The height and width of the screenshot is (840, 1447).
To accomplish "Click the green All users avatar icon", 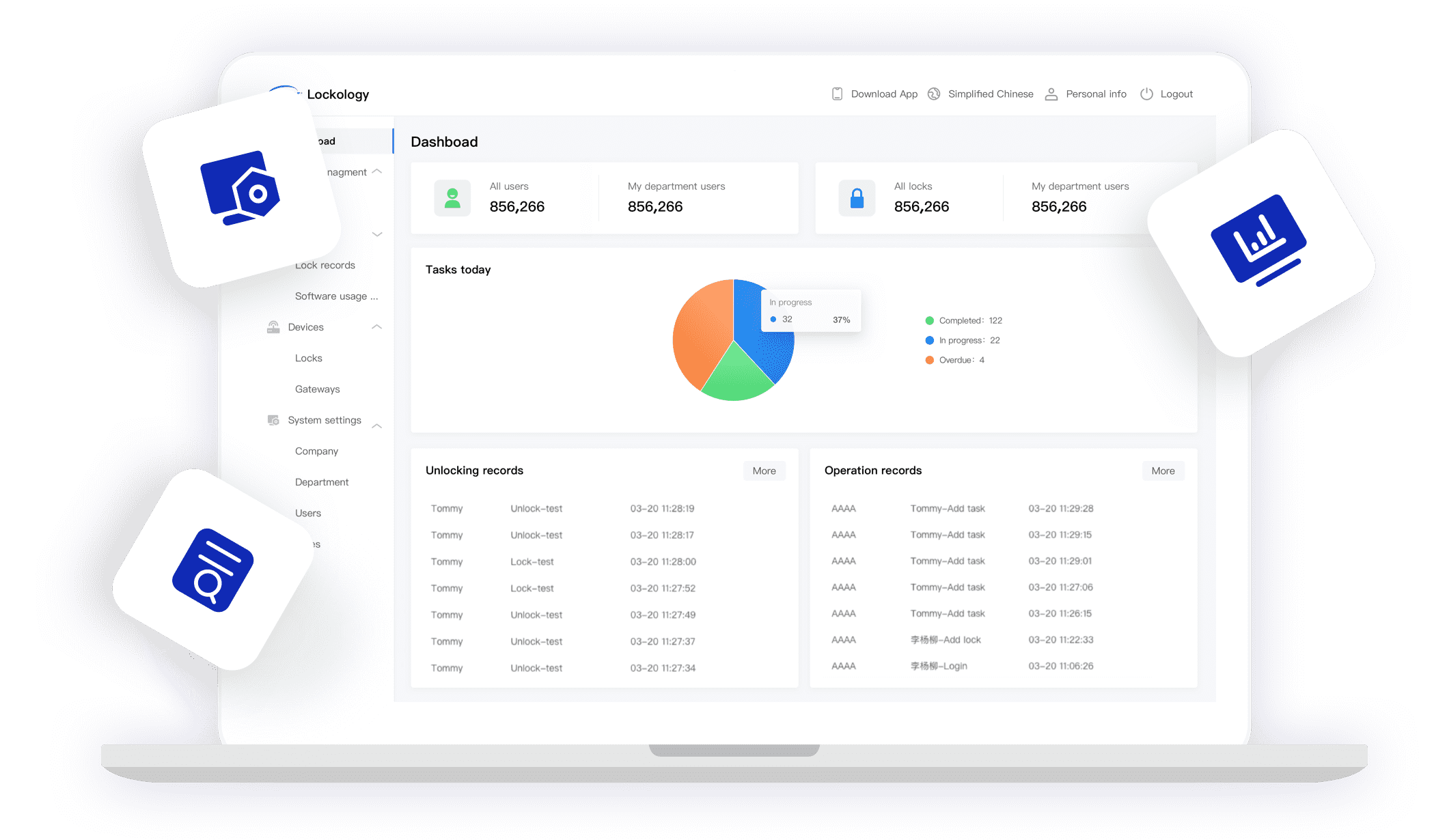I will [452, 198].
